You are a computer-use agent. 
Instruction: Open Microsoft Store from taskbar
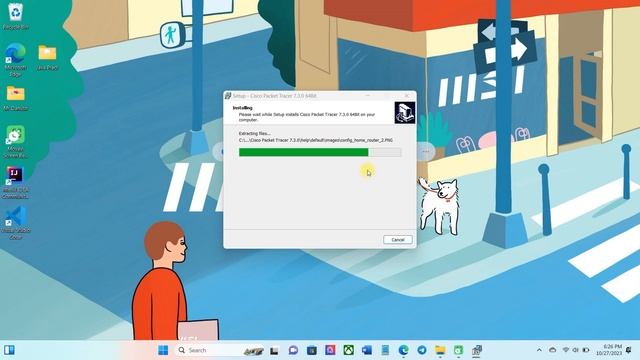coord(312,350)
